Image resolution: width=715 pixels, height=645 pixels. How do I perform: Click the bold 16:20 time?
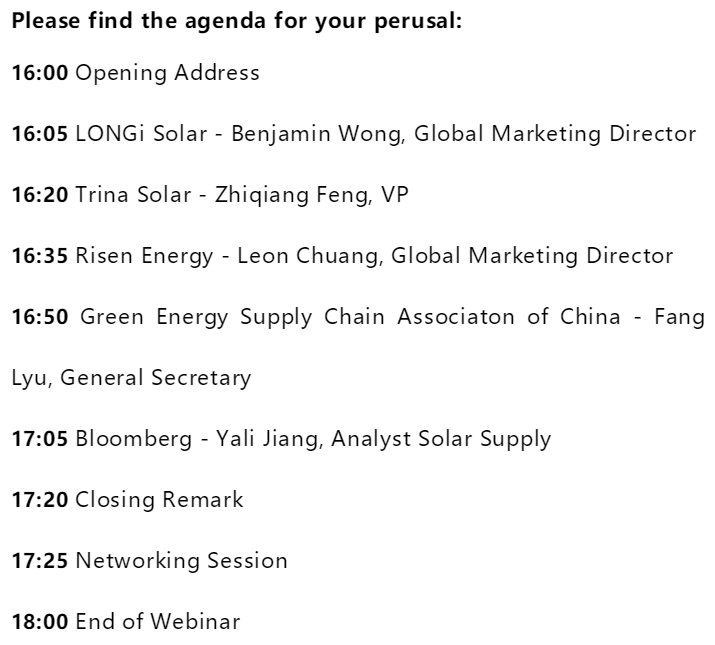pyautogui.click(x=40, y=195)
